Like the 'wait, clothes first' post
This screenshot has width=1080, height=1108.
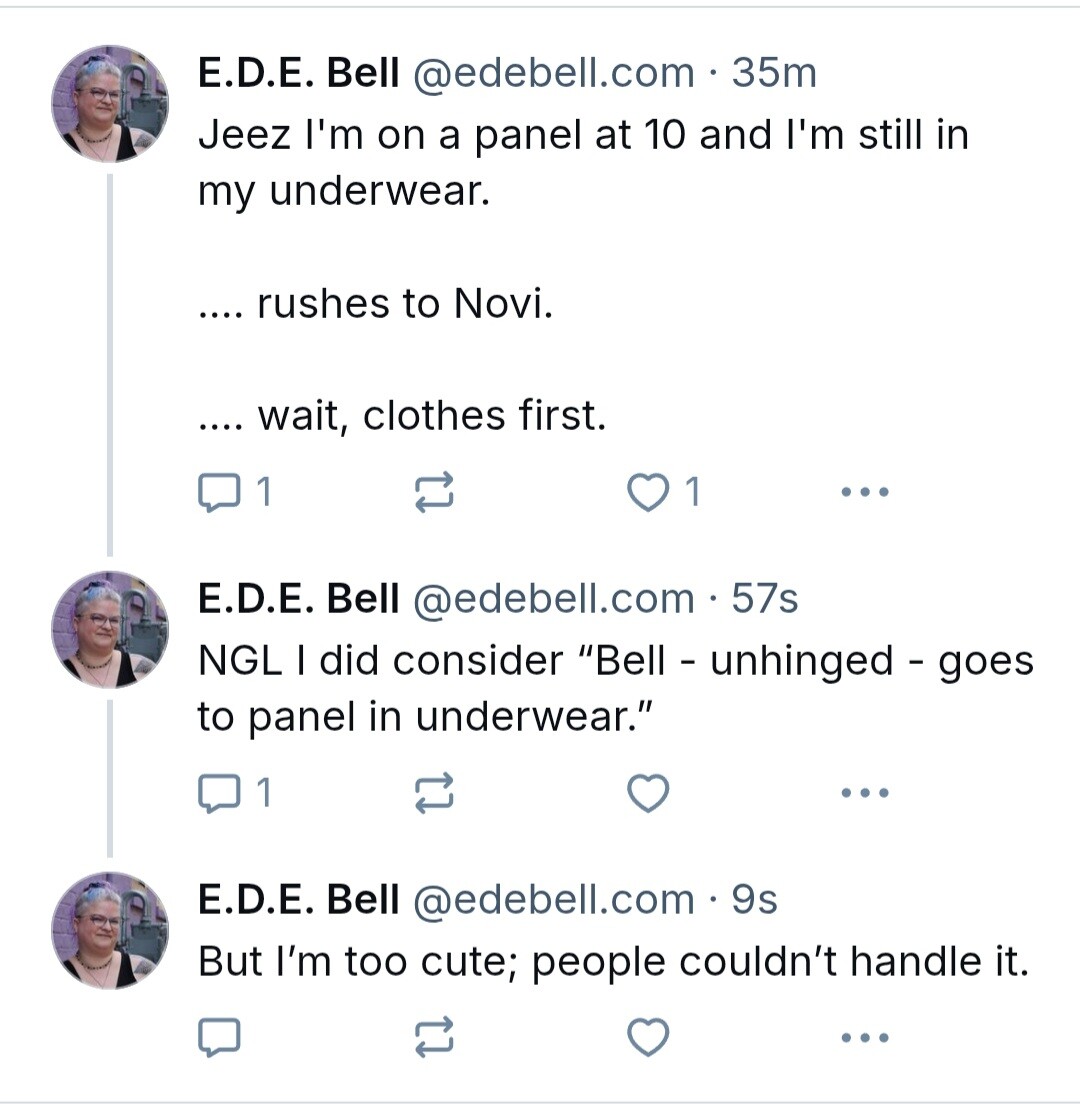click(x=664, y=492)
